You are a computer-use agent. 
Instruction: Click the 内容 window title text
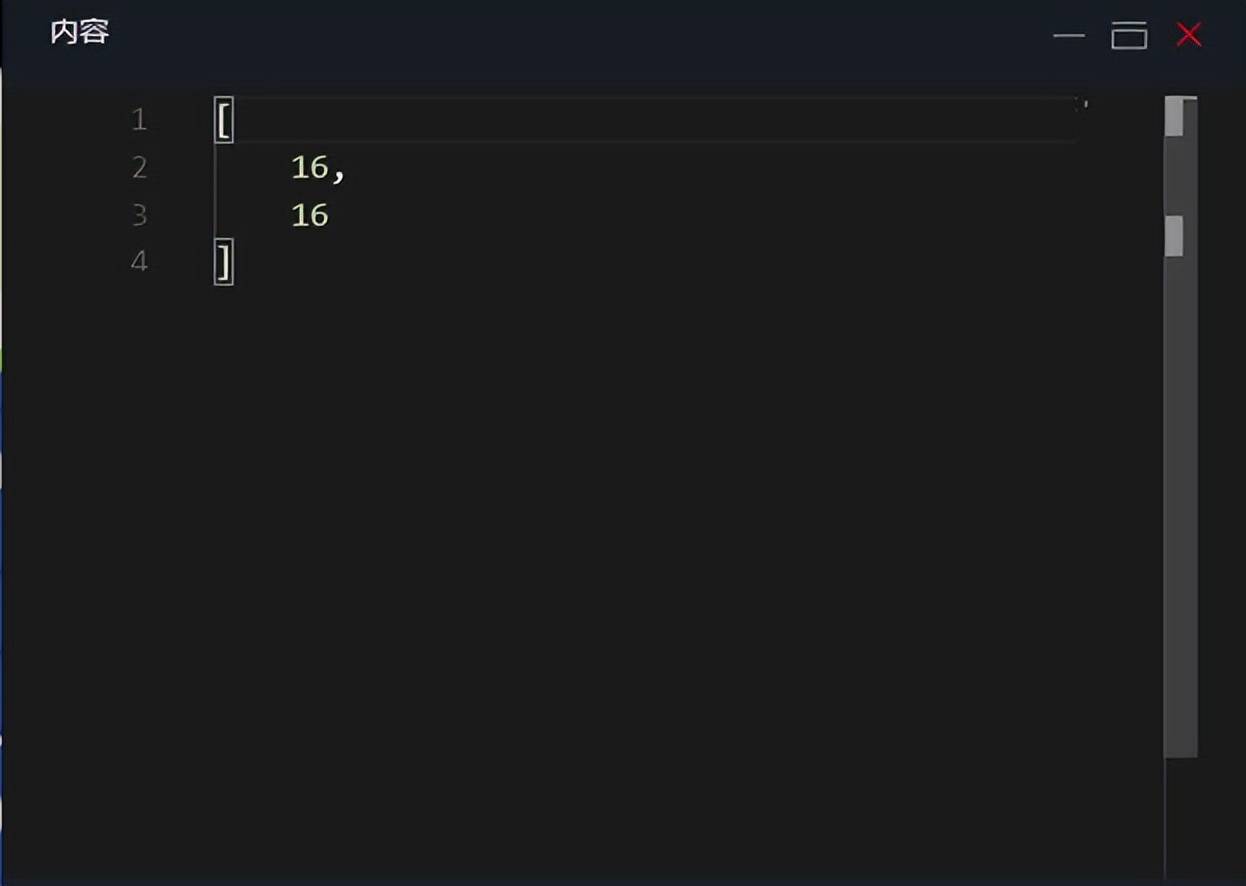pos(79,32)
